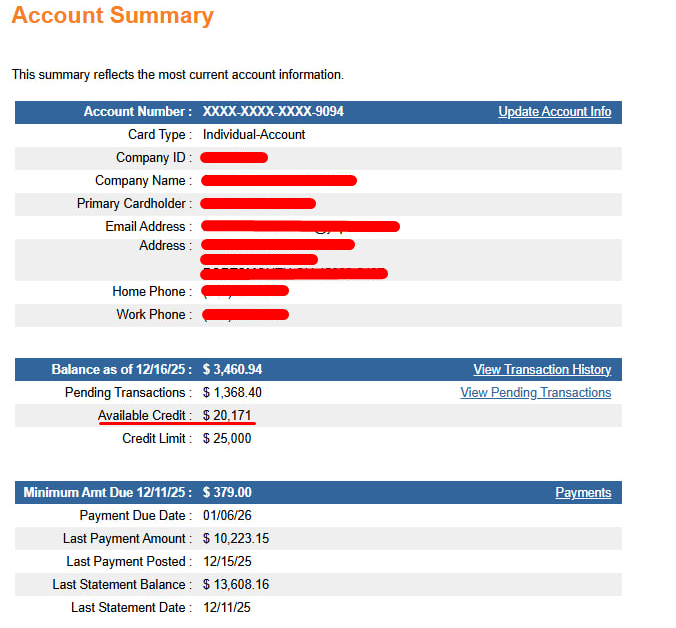This screenshot has width=676, height=628.
Task: Select the $13,608.16 last statement balance
Action: pos(235,585)
